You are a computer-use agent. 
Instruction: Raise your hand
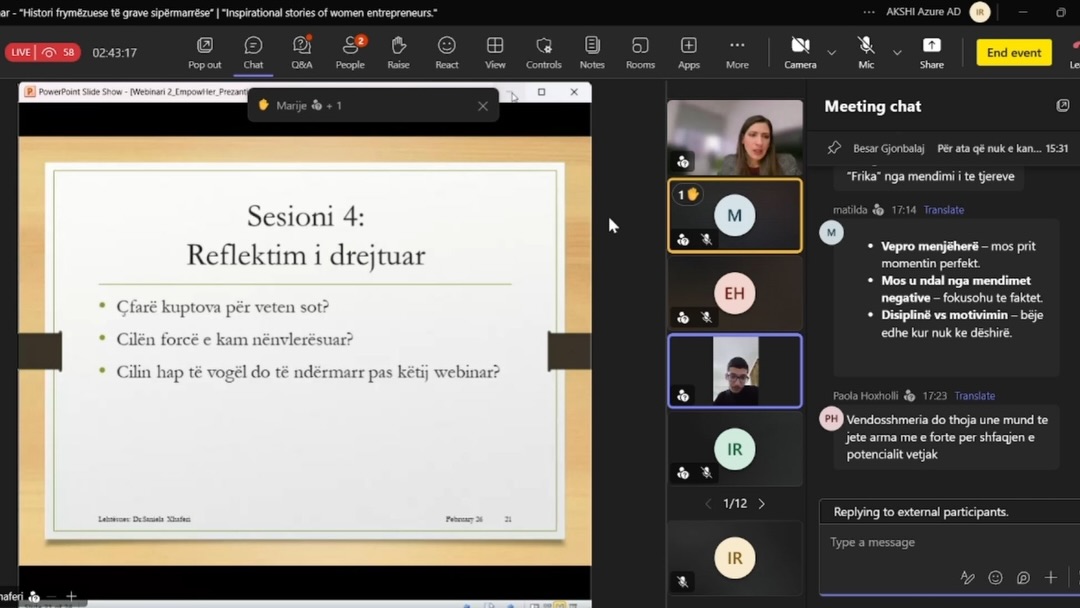pos(398,52)
